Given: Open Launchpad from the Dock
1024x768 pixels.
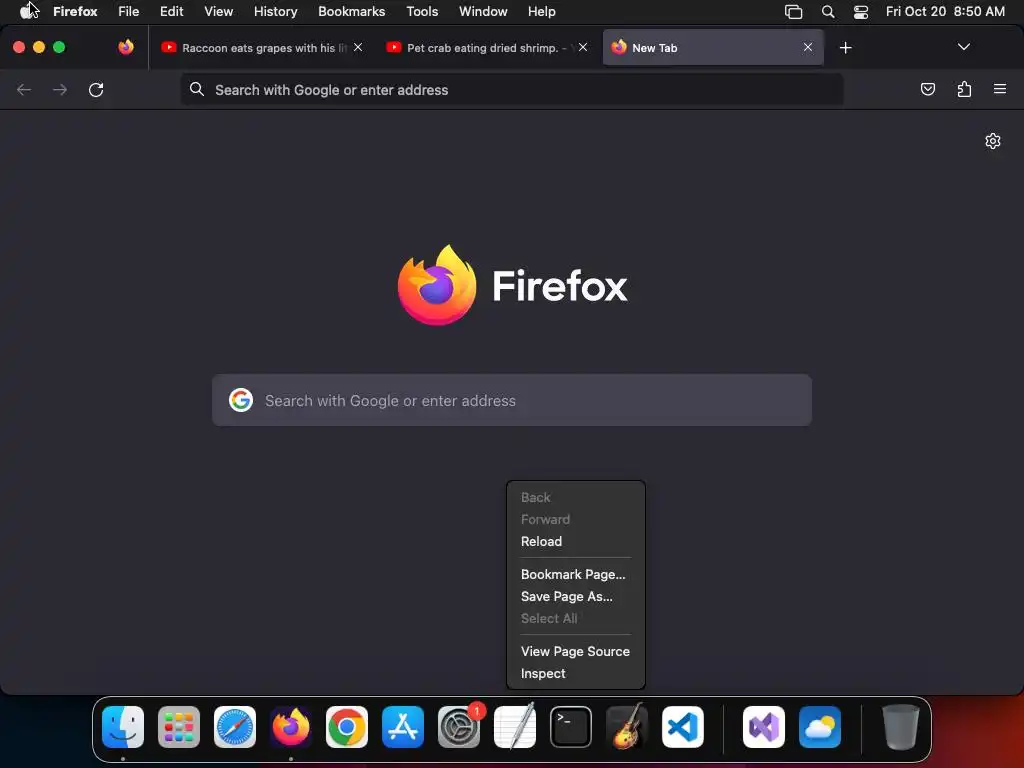Looking at the screenshot, I should pos(179,727).
